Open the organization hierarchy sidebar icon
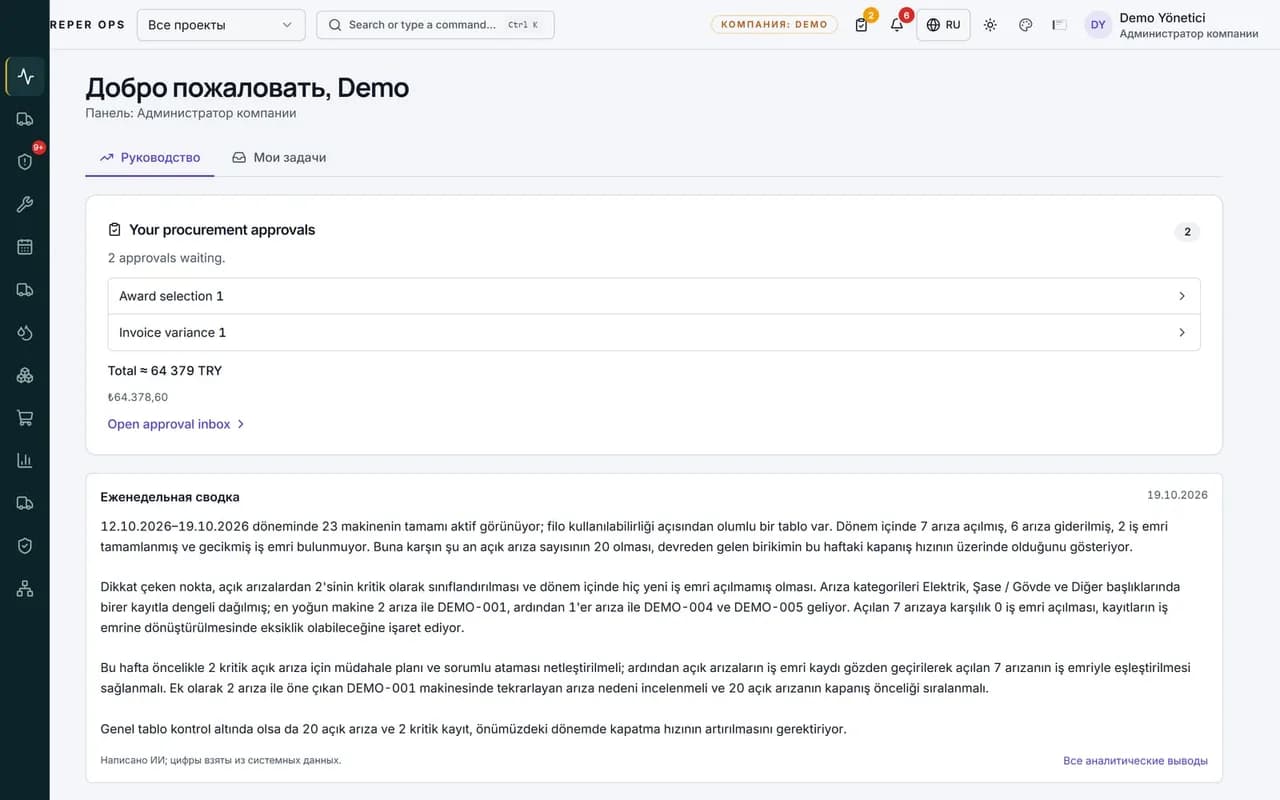Viewport: 1280px width, 800px height. click(x=25, y=589)
